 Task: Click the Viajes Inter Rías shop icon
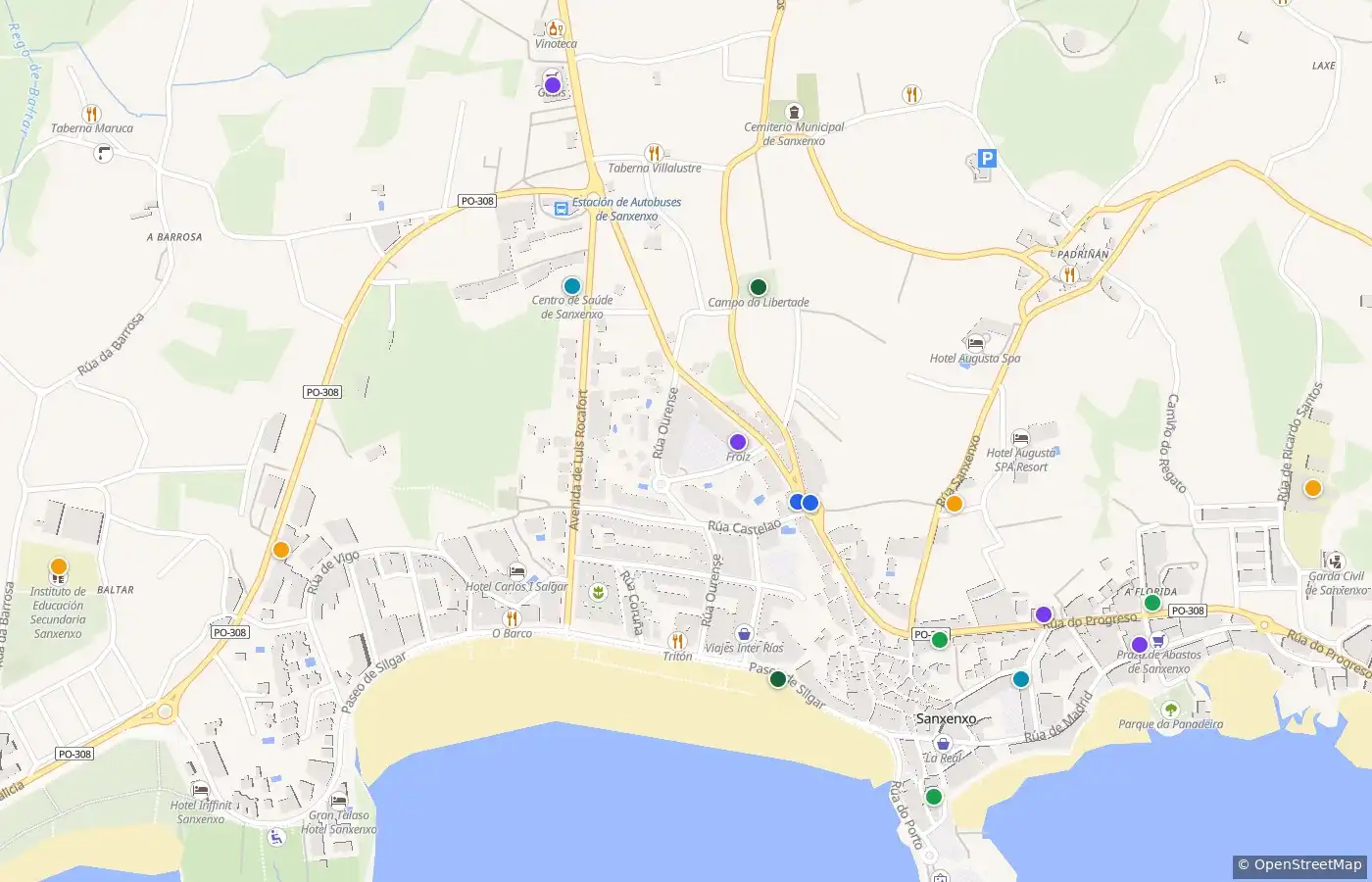744,633
